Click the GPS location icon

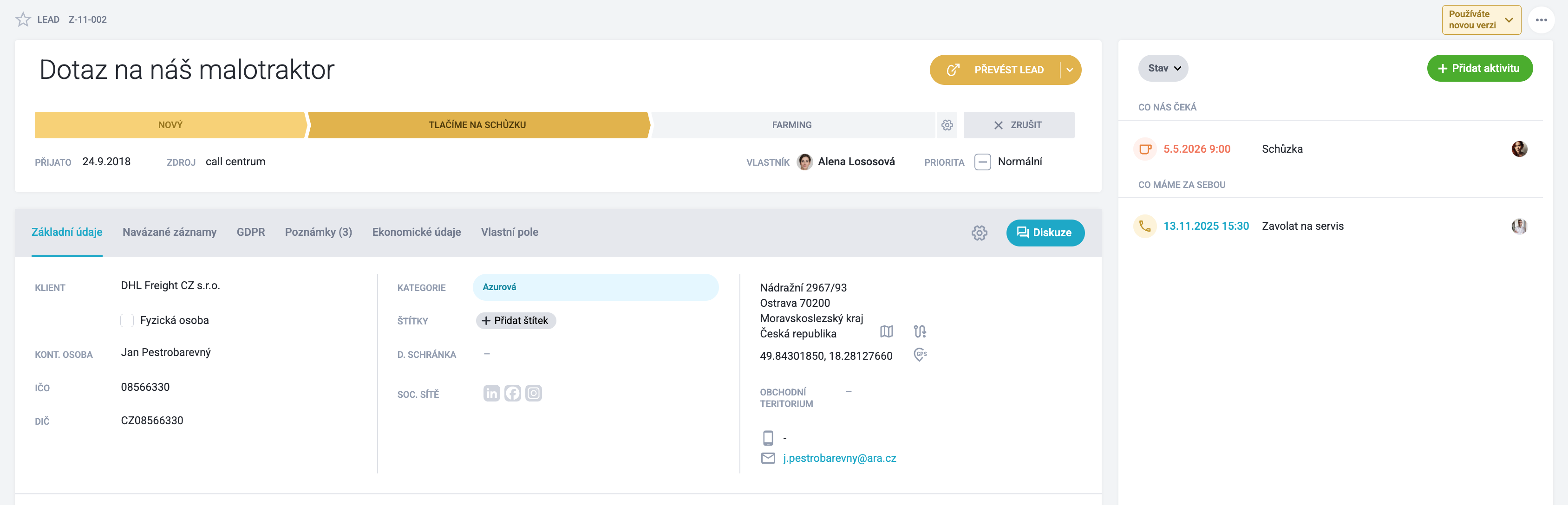tap(920, 355)
